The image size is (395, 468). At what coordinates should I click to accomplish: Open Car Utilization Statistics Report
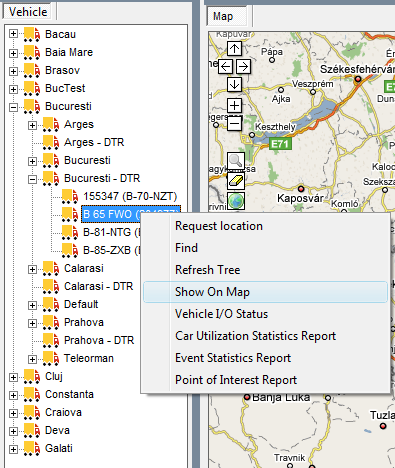265,336
